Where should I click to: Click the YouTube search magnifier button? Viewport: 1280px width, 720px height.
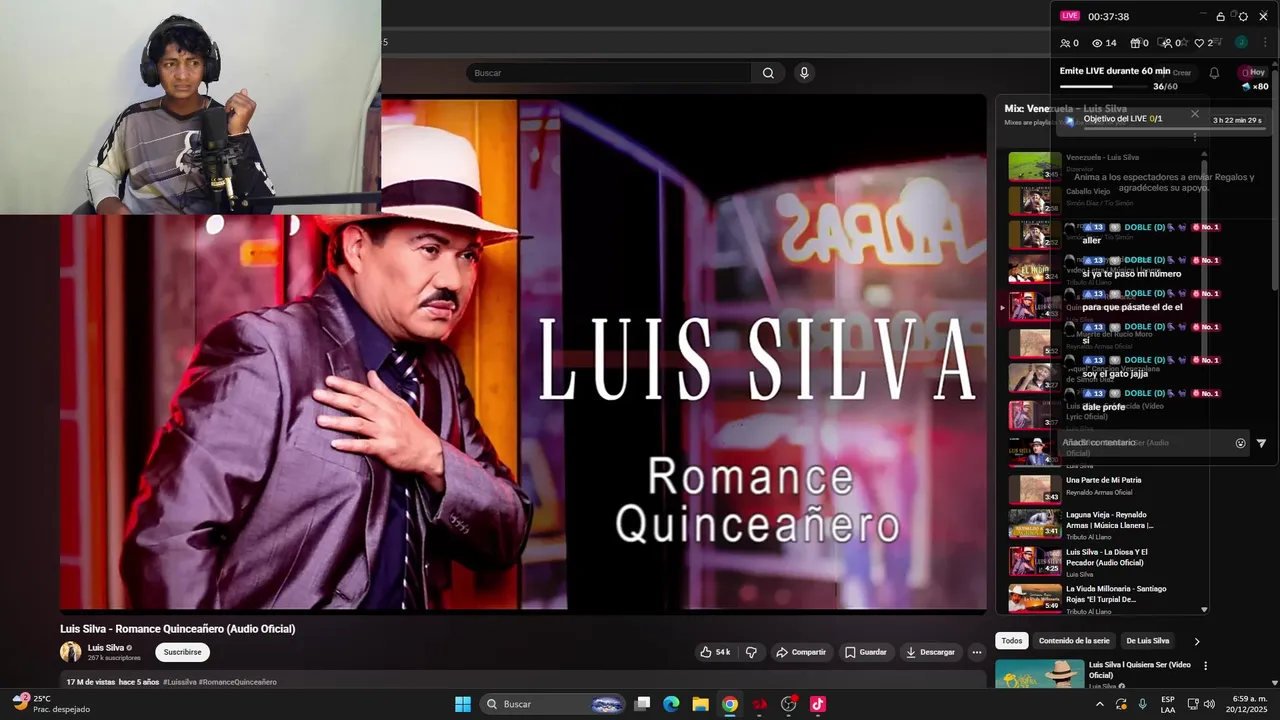pos(768,73)
